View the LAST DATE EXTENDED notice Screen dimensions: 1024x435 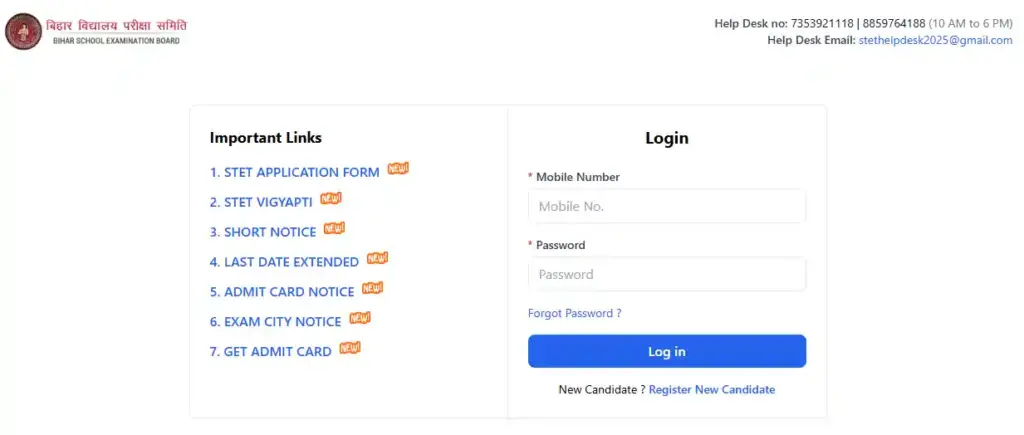(x=284, y=262)
